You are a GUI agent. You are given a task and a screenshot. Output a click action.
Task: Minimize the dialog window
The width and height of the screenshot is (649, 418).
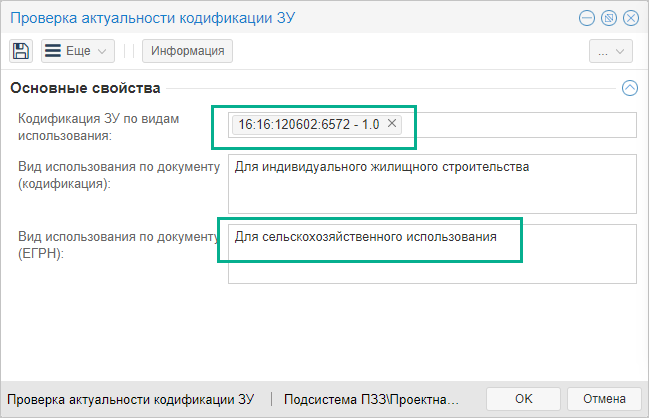[587, 18]
